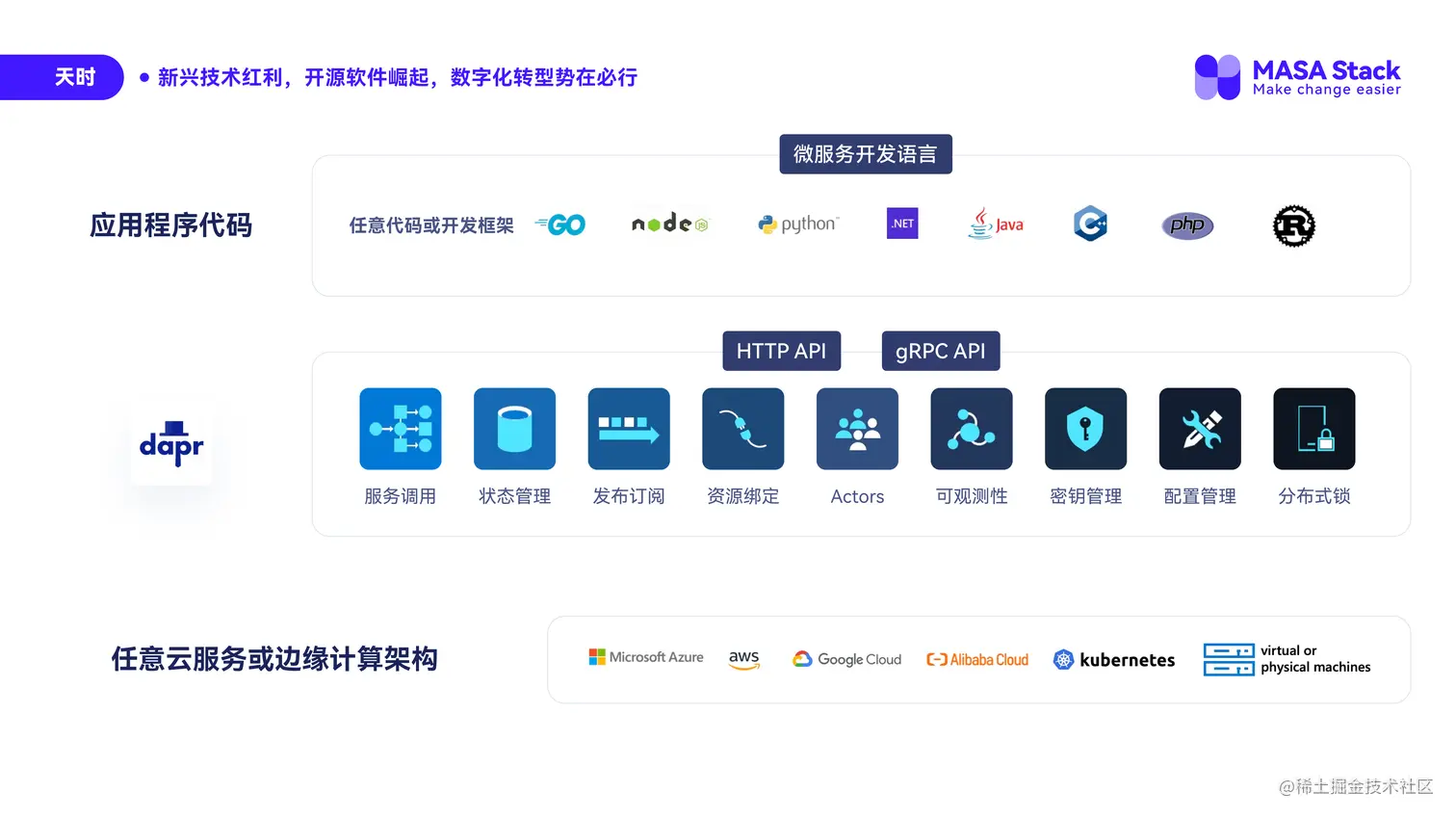Click the Rust gear logo
Image resolution: width=1456 pixels, height=819 pixels.
1294,225
